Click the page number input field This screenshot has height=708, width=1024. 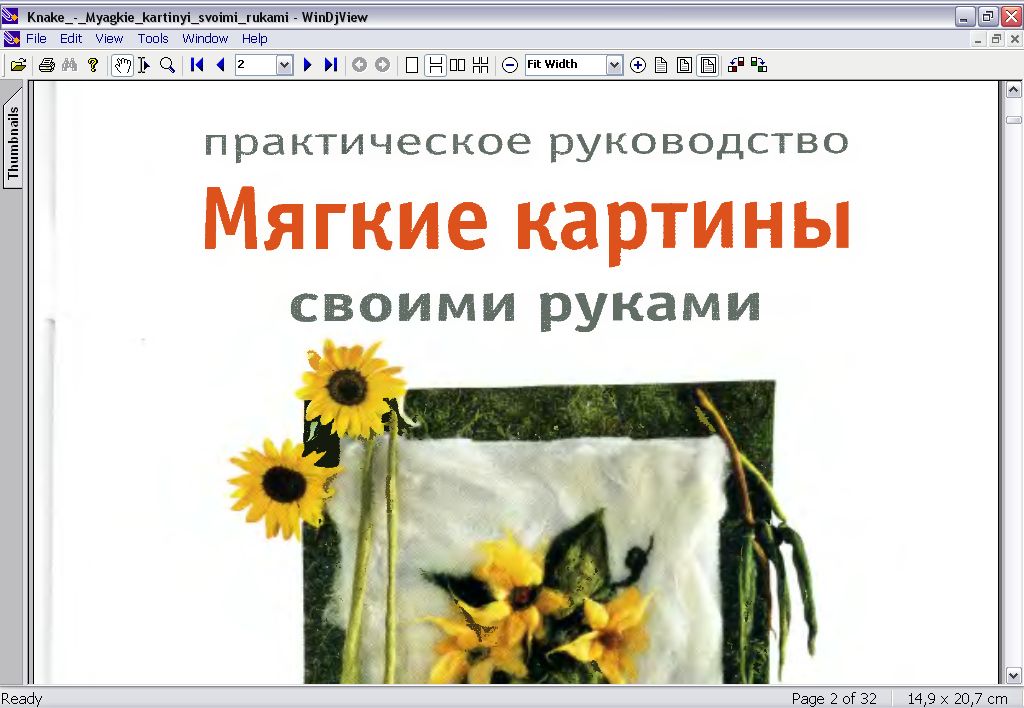(x=256, y=65)
